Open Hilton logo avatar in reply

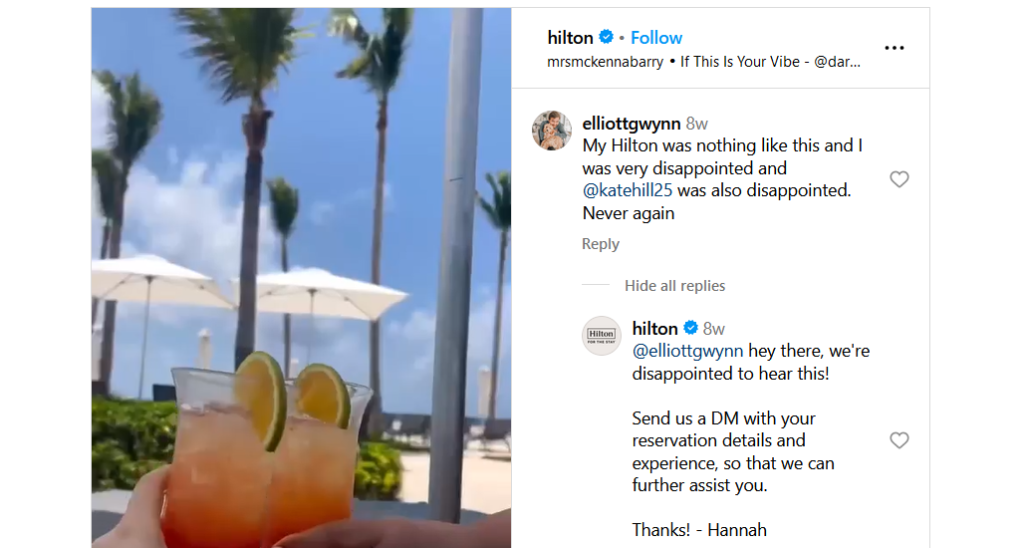pos(601,336)
